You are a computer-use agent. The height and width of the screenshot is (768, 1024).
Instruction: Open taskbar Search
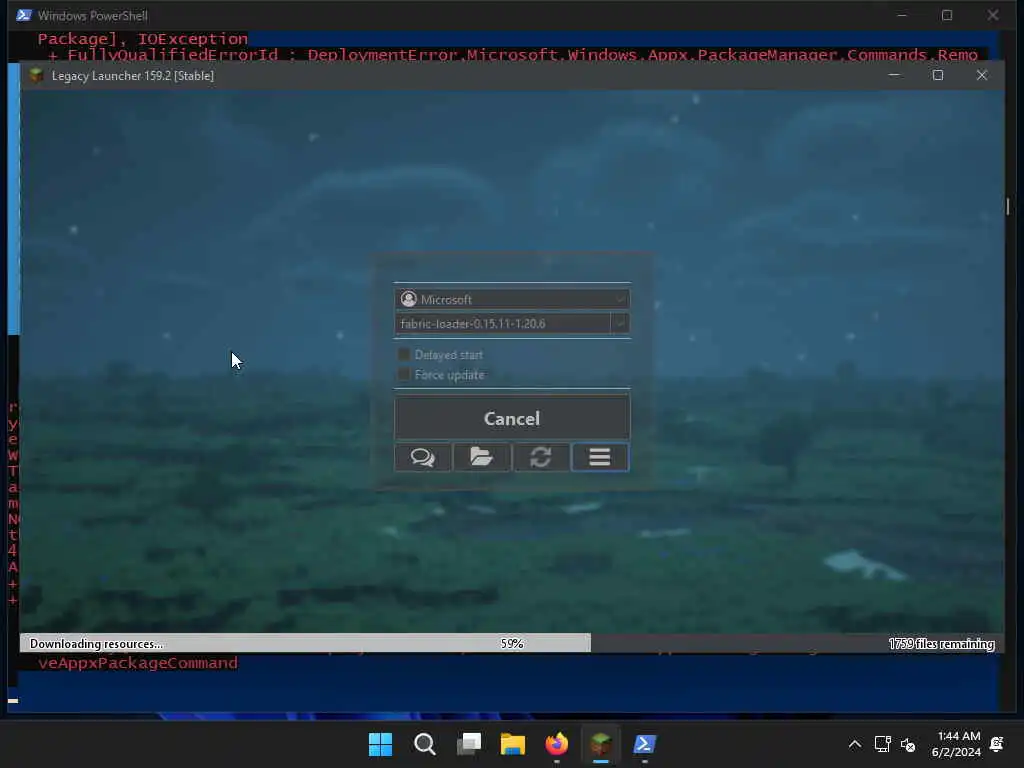424,744
